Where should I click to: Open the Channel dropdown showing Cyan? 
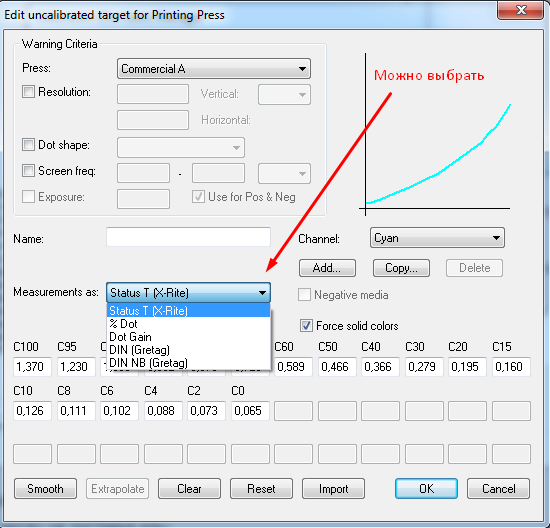(437, 238)
